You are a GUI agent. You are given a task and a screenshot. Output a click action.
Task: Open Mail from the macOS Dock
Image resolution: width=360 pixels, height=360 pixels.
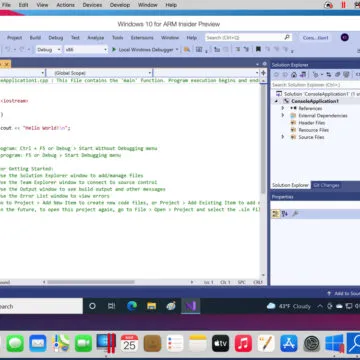coord(38,343)
